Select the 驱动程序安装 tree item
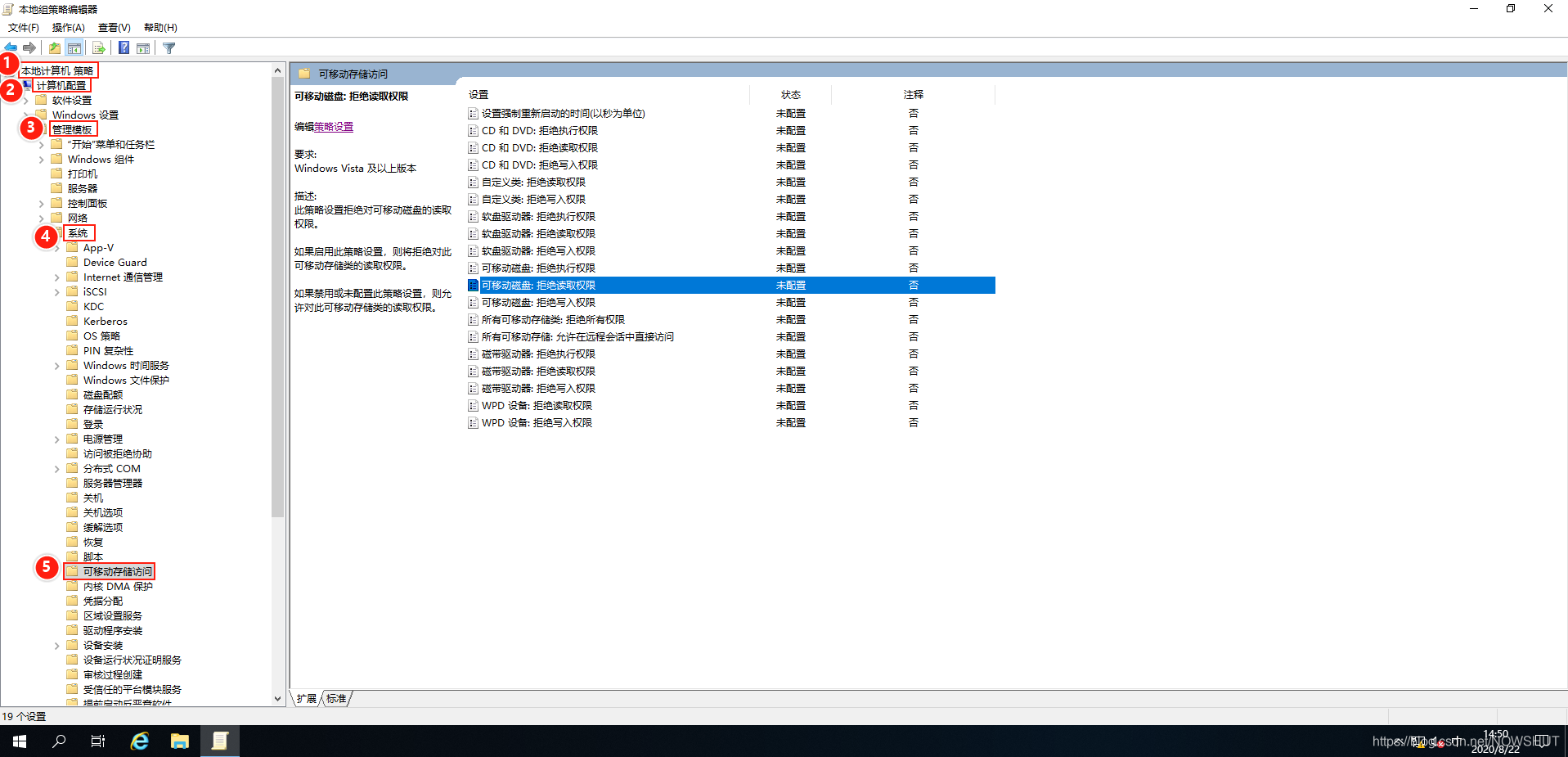The image size is (1568, 757). click(x=113, y=630)
